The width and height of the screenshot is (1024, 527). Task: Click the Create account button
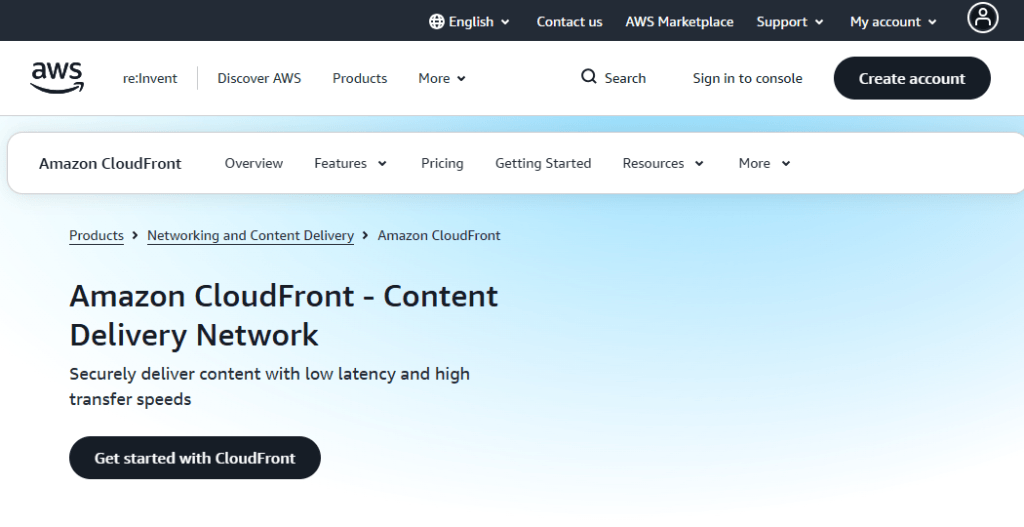click(912, 78)
